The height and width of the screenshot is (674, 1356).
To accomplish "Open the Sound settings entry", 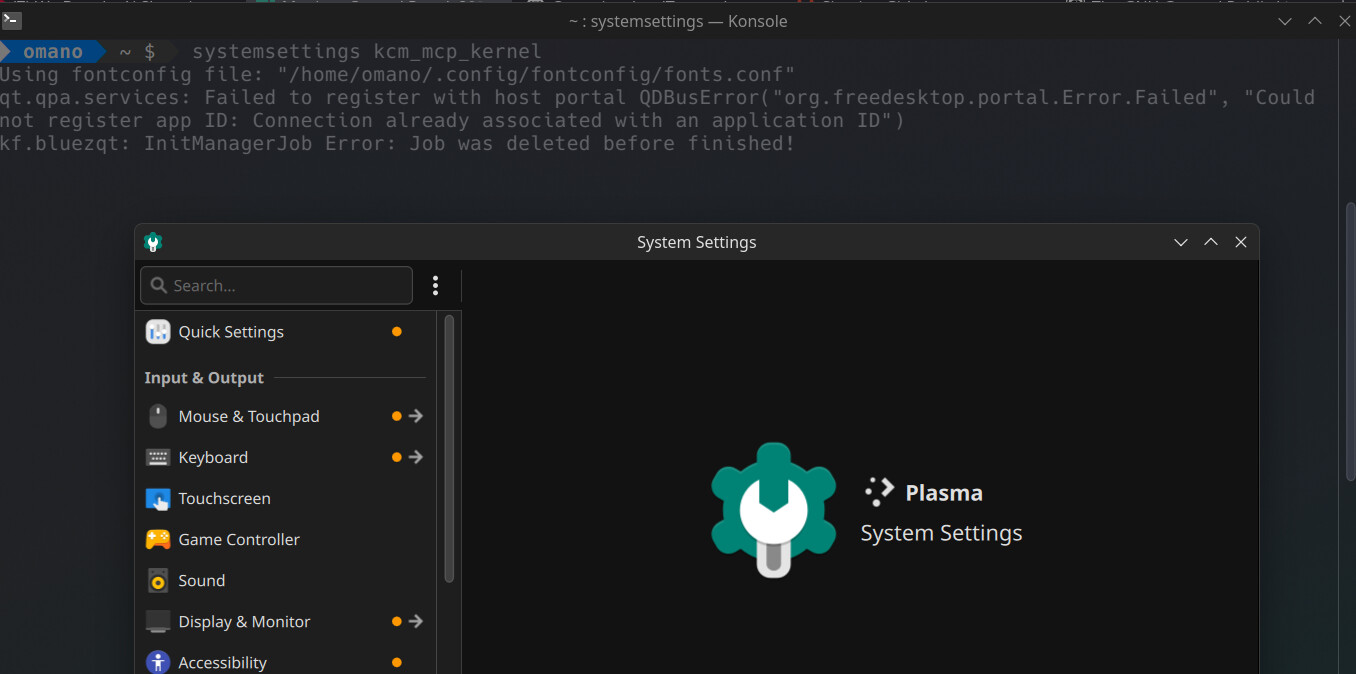I will coord(202,580).
